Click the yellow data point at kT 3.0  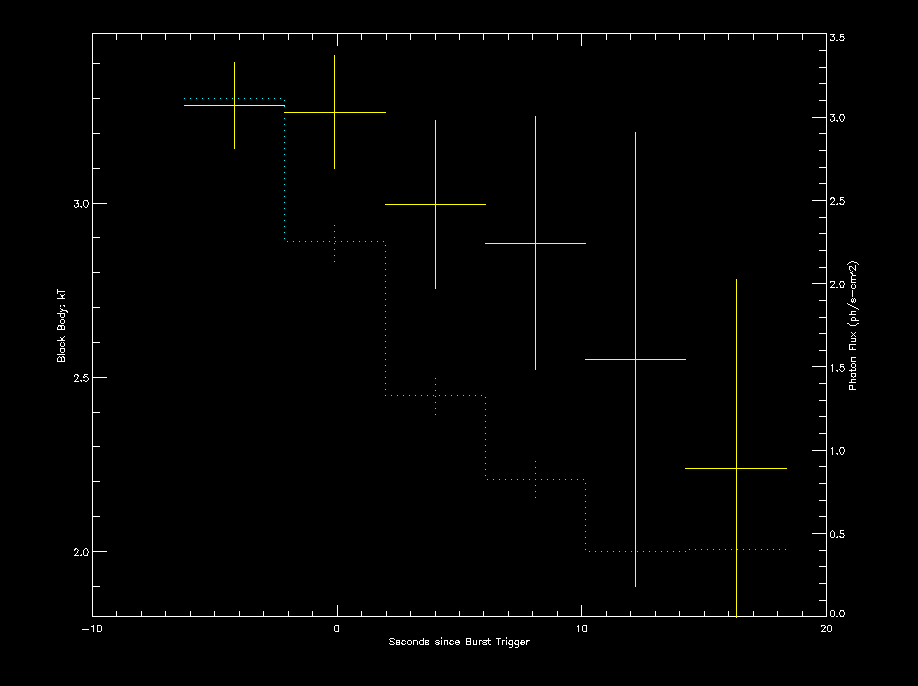(435, 204)
